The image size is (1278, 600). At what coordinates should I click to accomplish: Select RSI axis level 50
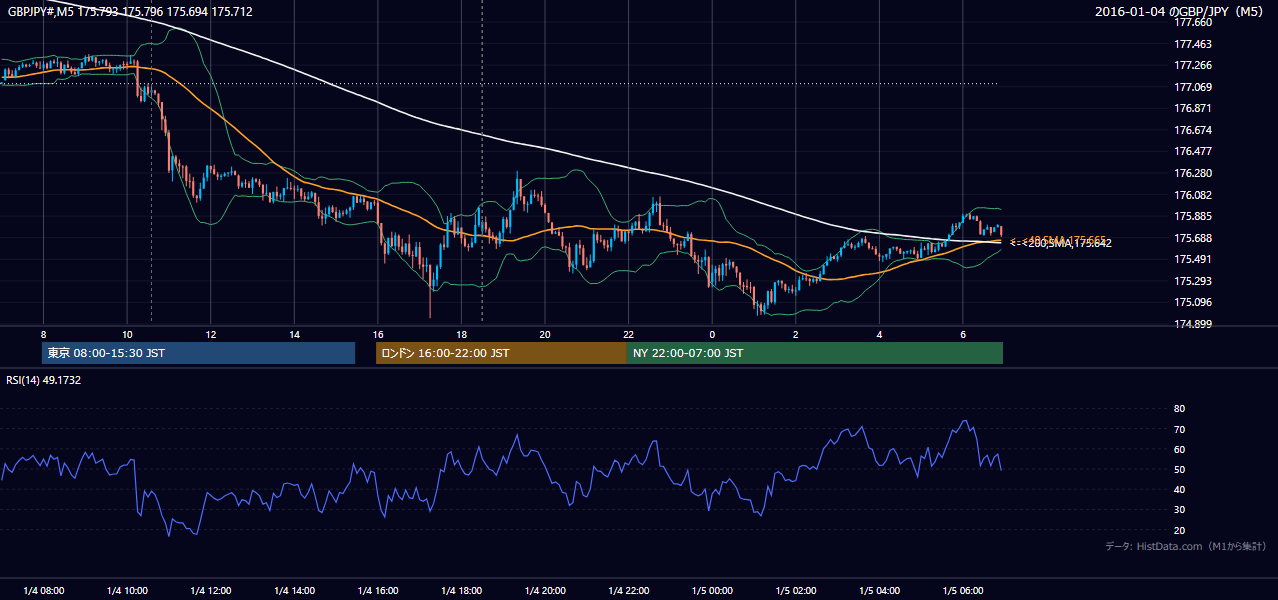click(x=1179, y=470)
